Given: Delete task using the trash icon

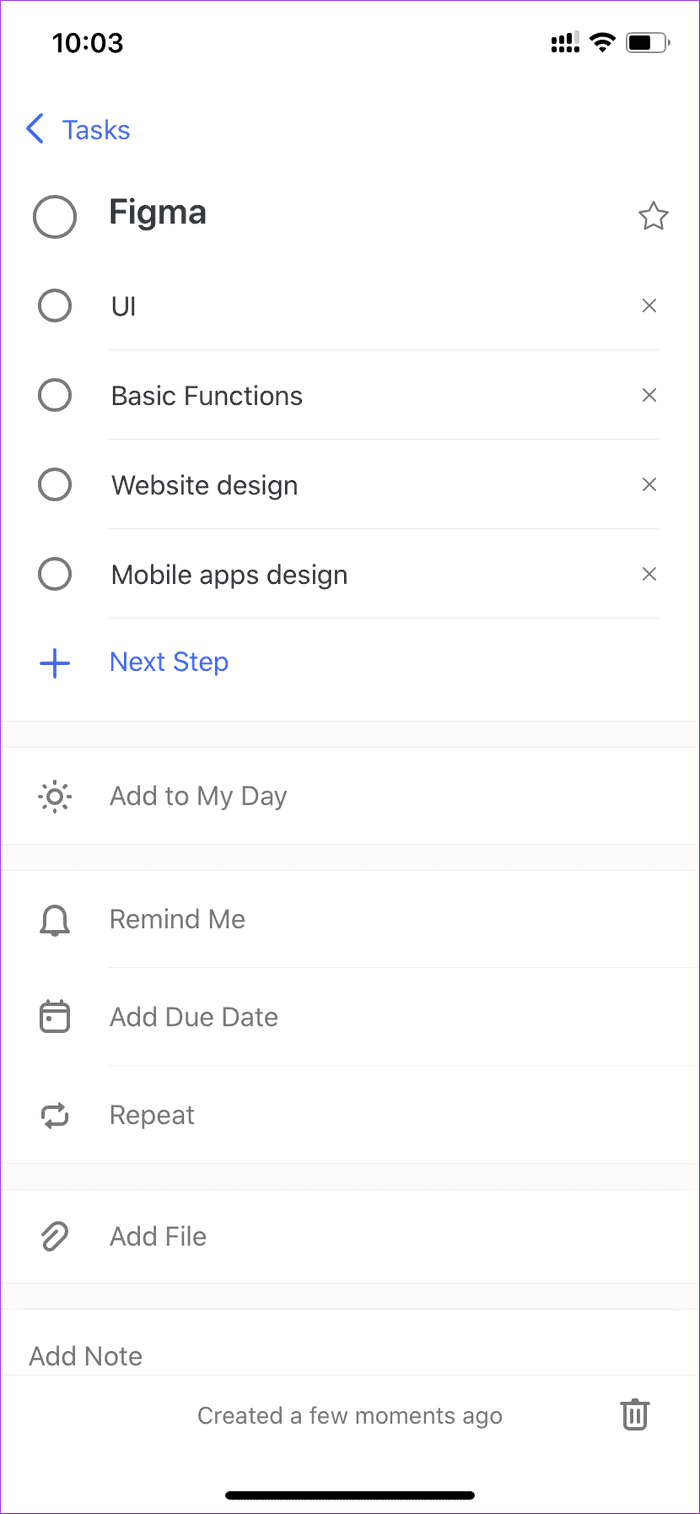Looking at the screenshot, I should 635,1415.
